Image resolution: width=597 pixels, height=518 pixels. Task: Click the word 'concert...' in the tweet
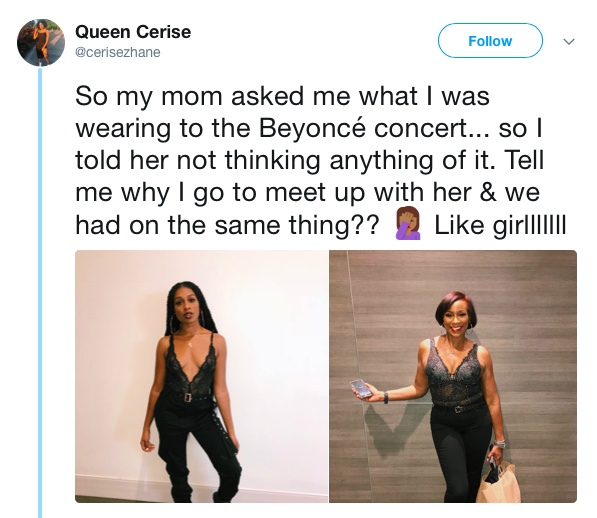pos(433,128)
